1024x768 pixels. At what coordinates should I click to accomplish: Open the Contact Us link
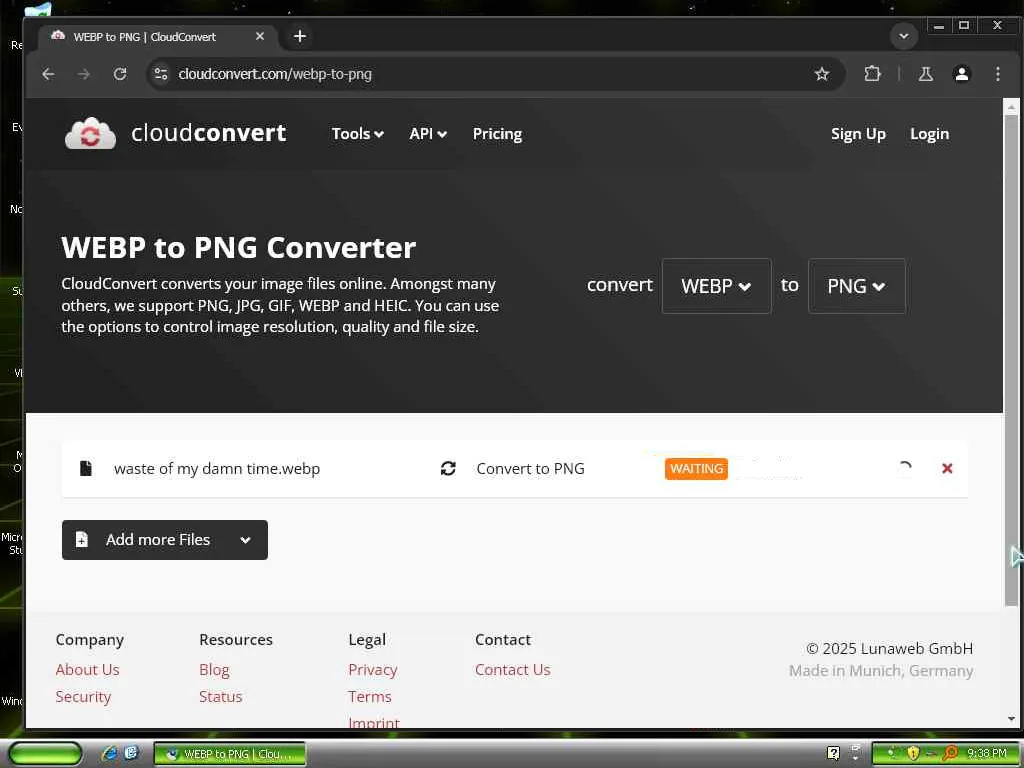pyautogui.click(x=513, y=669)
